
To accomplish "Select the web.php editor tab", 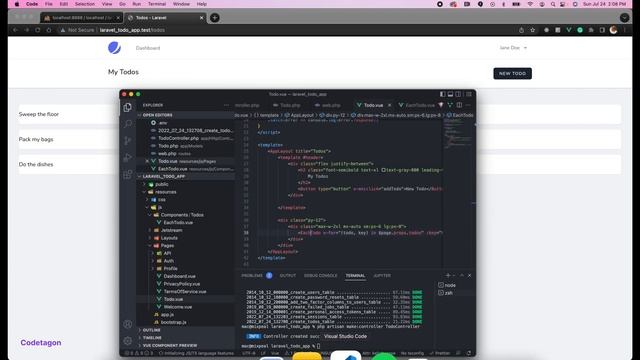I will [328, 105].
